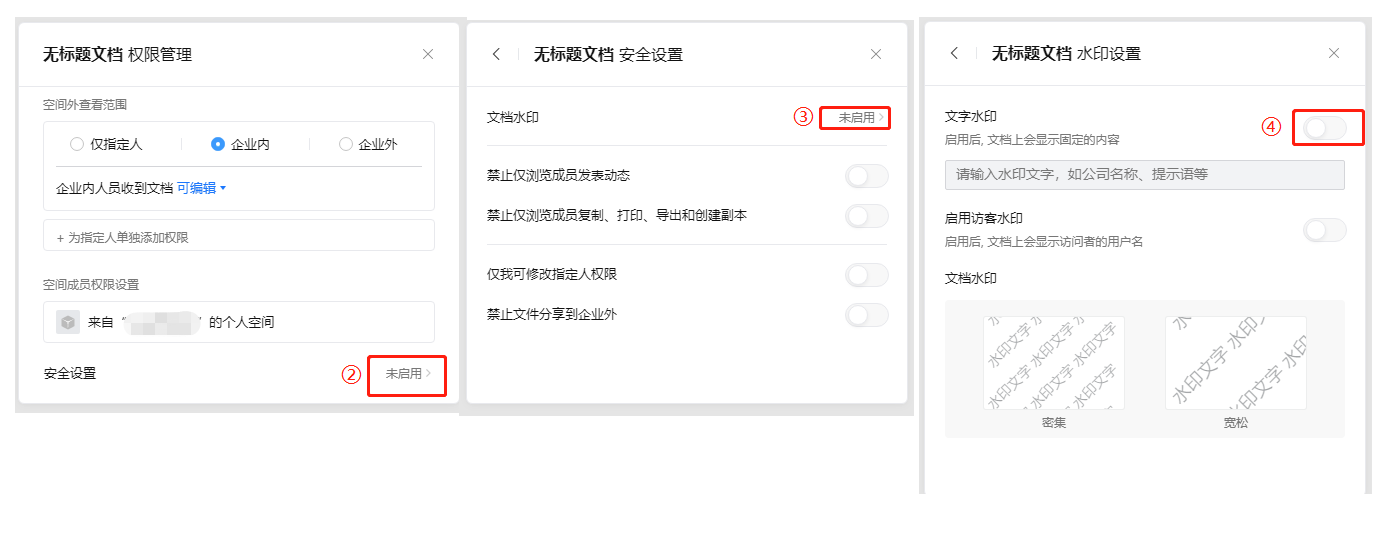Enable the 文字水印 toggle
Image resolution: width=1390 pixels, height=546 pixels.
point(1325,127)
